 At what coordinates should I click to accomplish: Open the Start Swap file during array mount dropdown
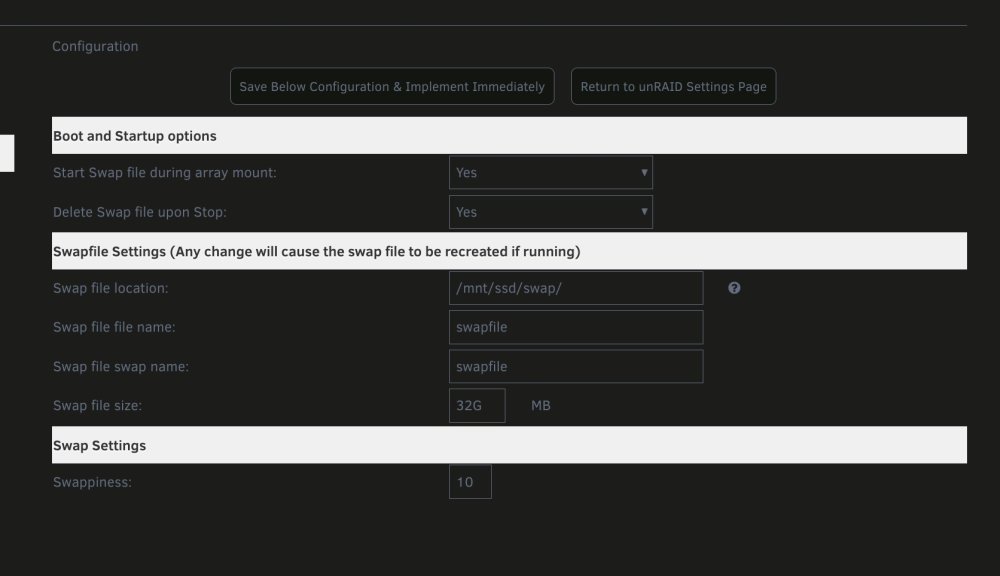(550, 172)
